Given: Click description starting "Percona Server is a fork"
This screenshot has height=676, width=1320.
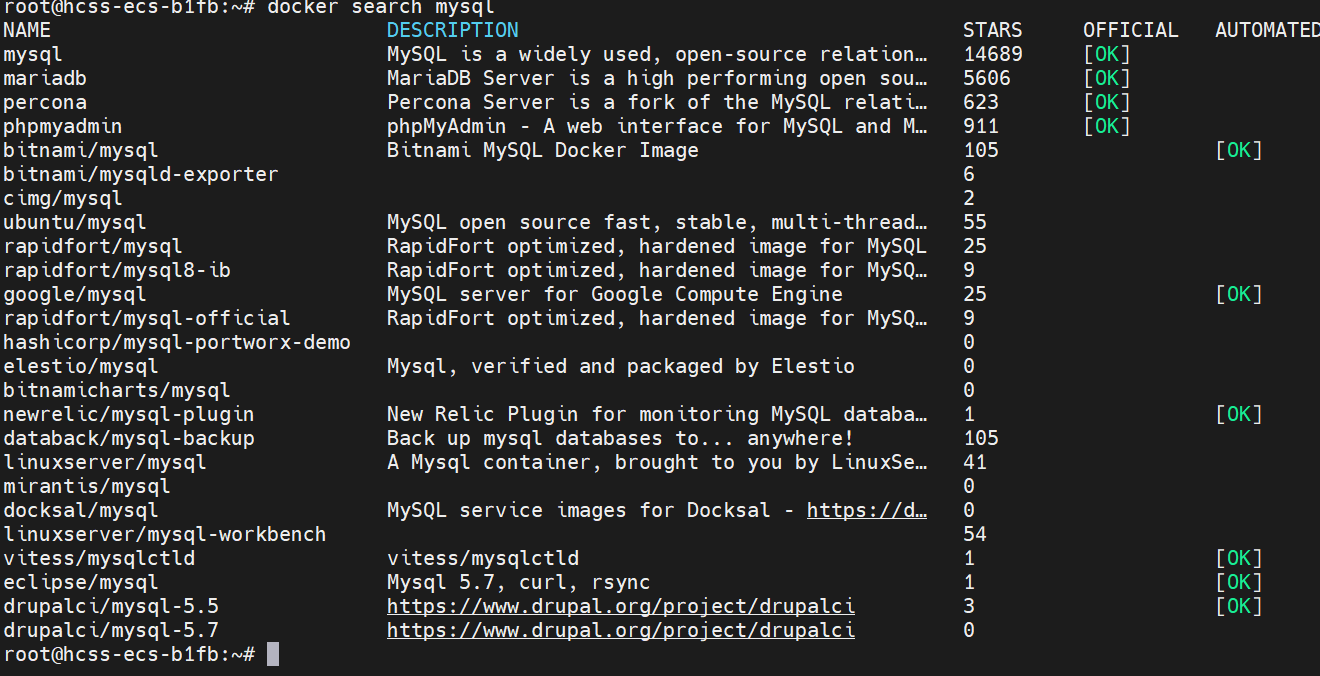Looking at the screenshot, I should click(x=657, y=103).
